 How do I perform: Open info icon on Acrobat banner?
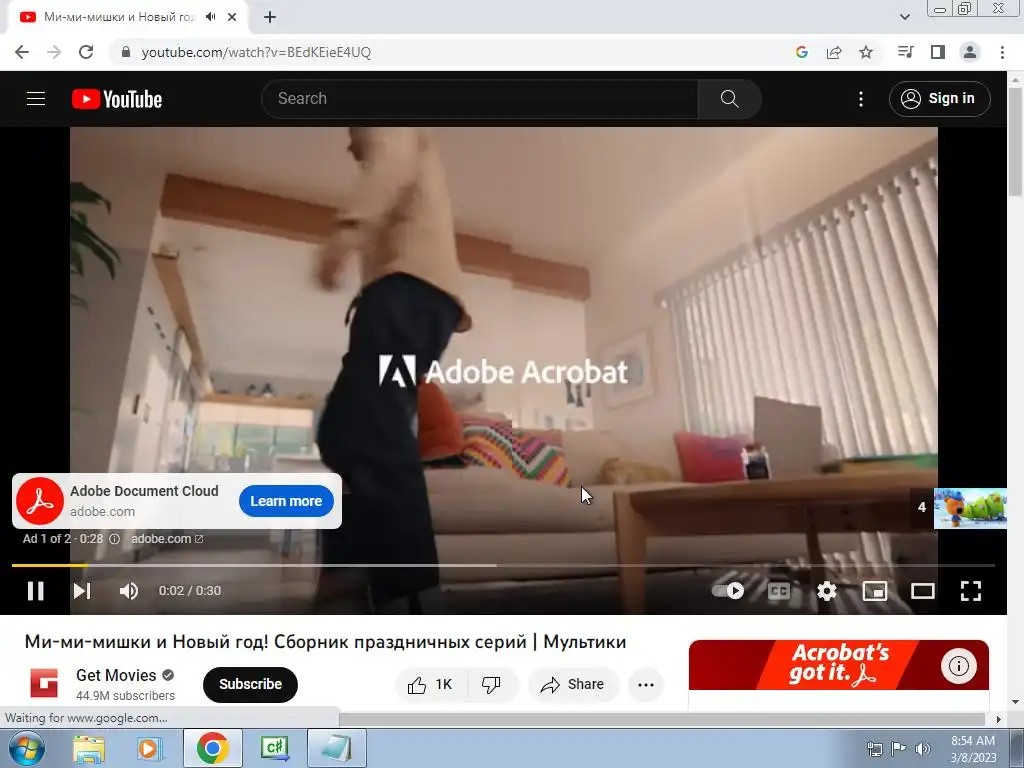[x=959, y=665]
